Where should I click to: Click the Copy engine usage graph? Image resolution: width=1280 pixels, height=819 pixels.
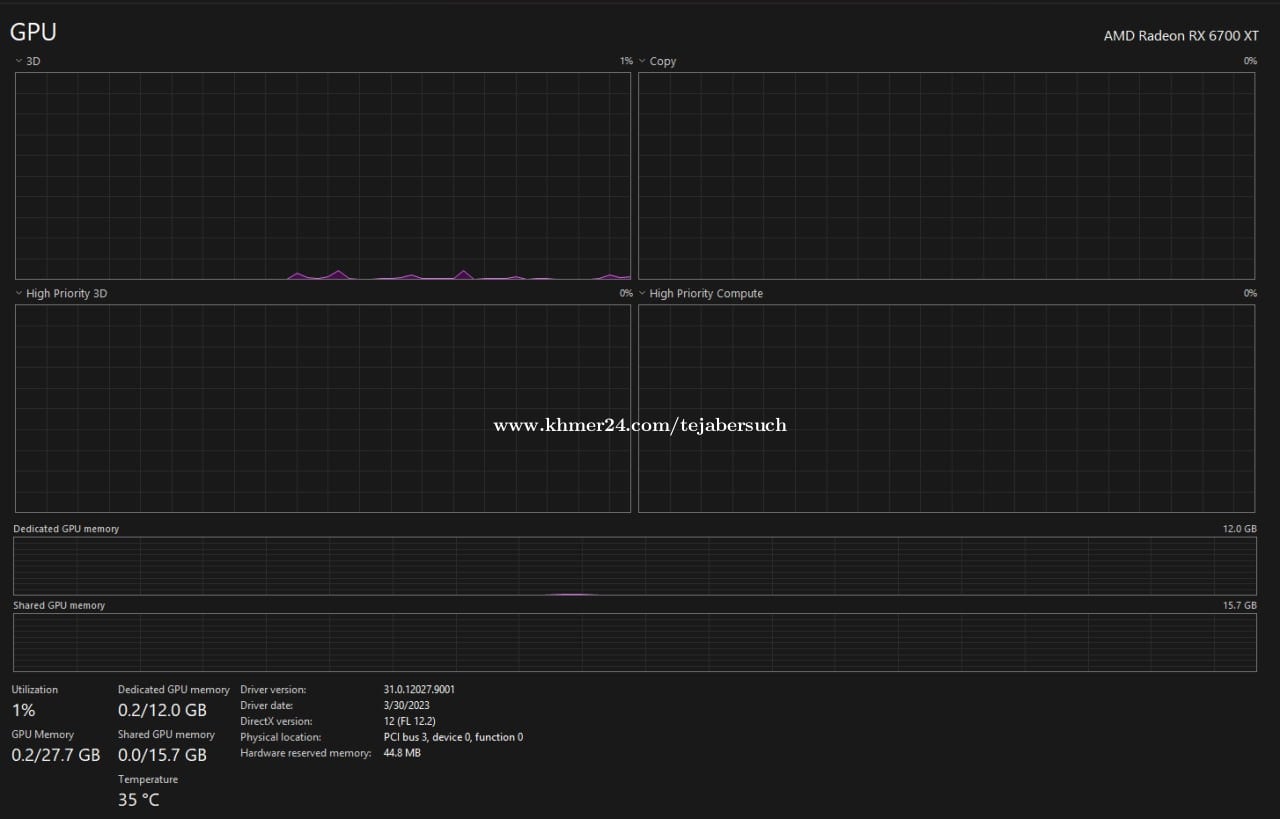[946, 176]
